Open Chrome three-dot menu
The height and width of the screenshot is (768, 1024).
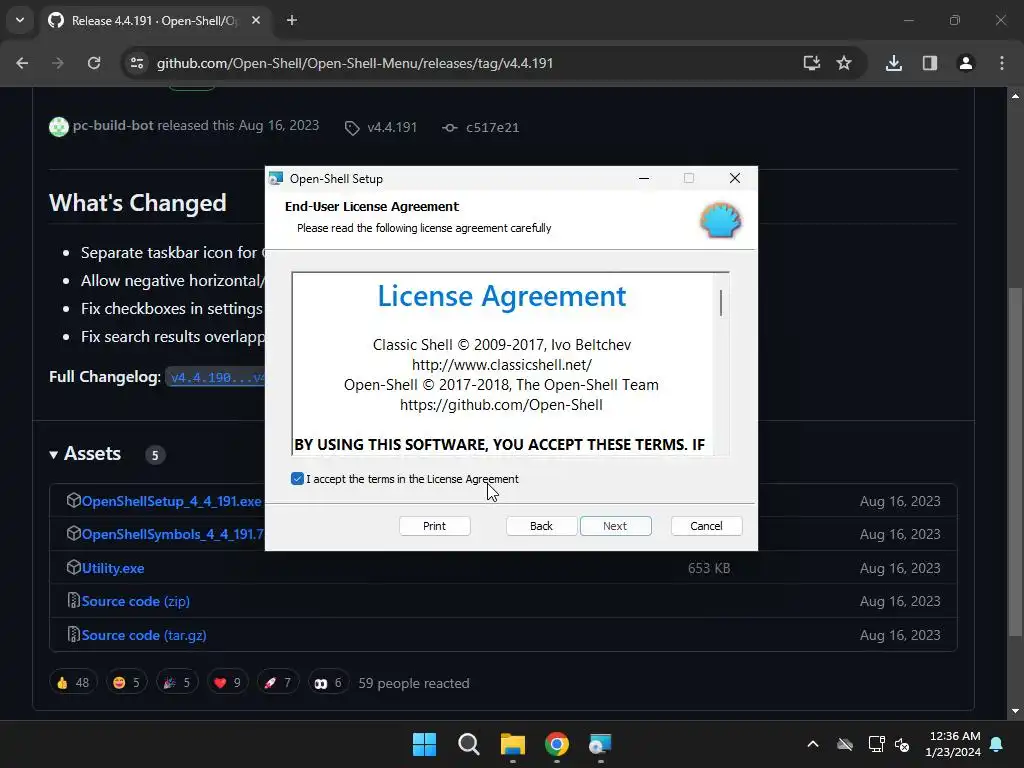pyautogui.click(x=1002, y=63)
